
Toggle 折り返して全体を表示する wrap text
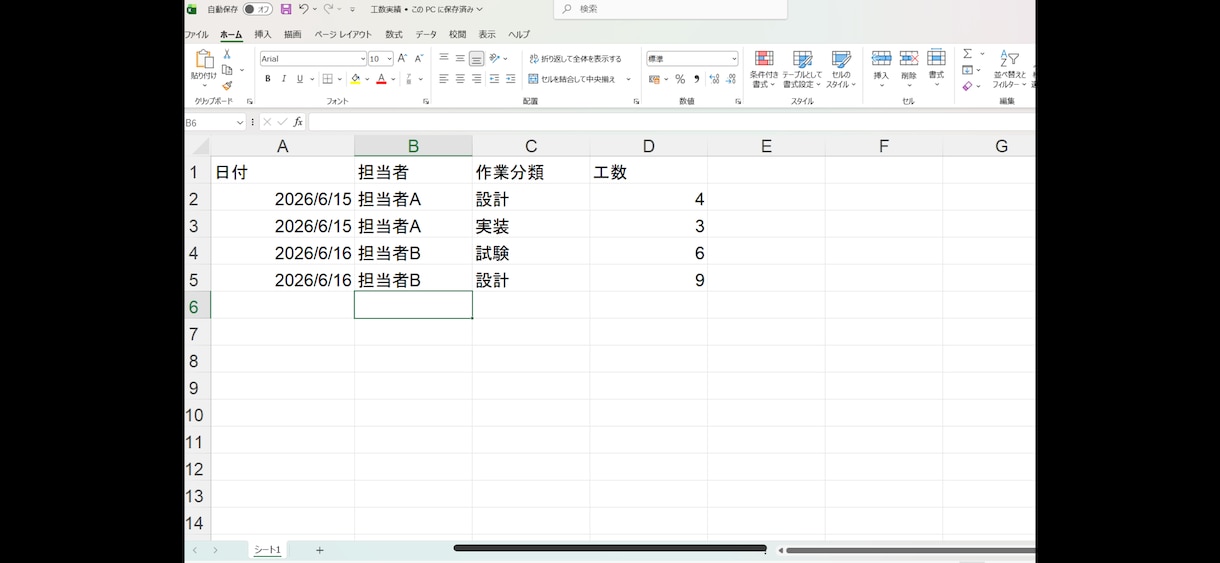coord(575,59)
